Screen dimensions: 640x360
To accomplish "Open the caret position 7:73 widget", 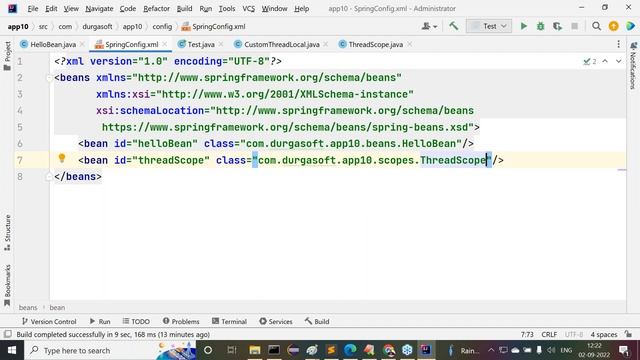I will pos(527,334).
